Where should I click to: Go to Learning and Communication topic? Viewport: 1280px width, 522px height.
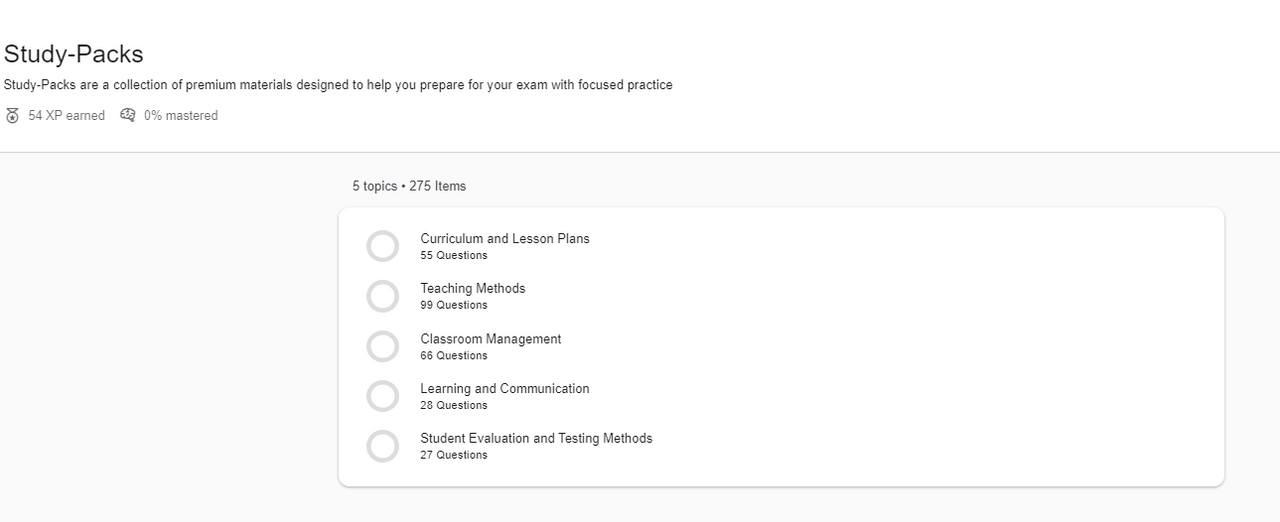504,389
